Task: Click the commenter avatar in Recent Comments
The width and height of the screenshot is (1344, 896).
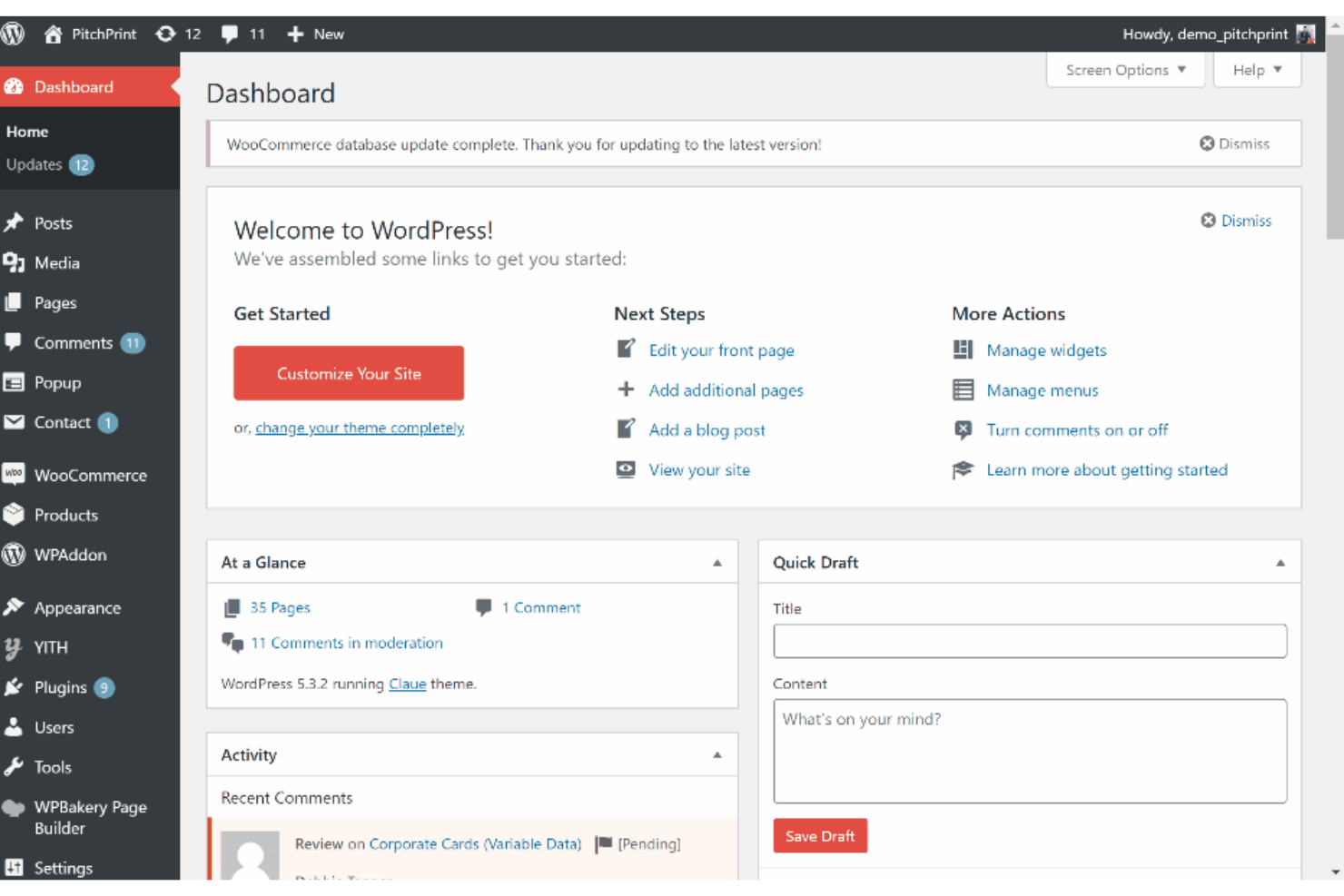Action: 250,855
